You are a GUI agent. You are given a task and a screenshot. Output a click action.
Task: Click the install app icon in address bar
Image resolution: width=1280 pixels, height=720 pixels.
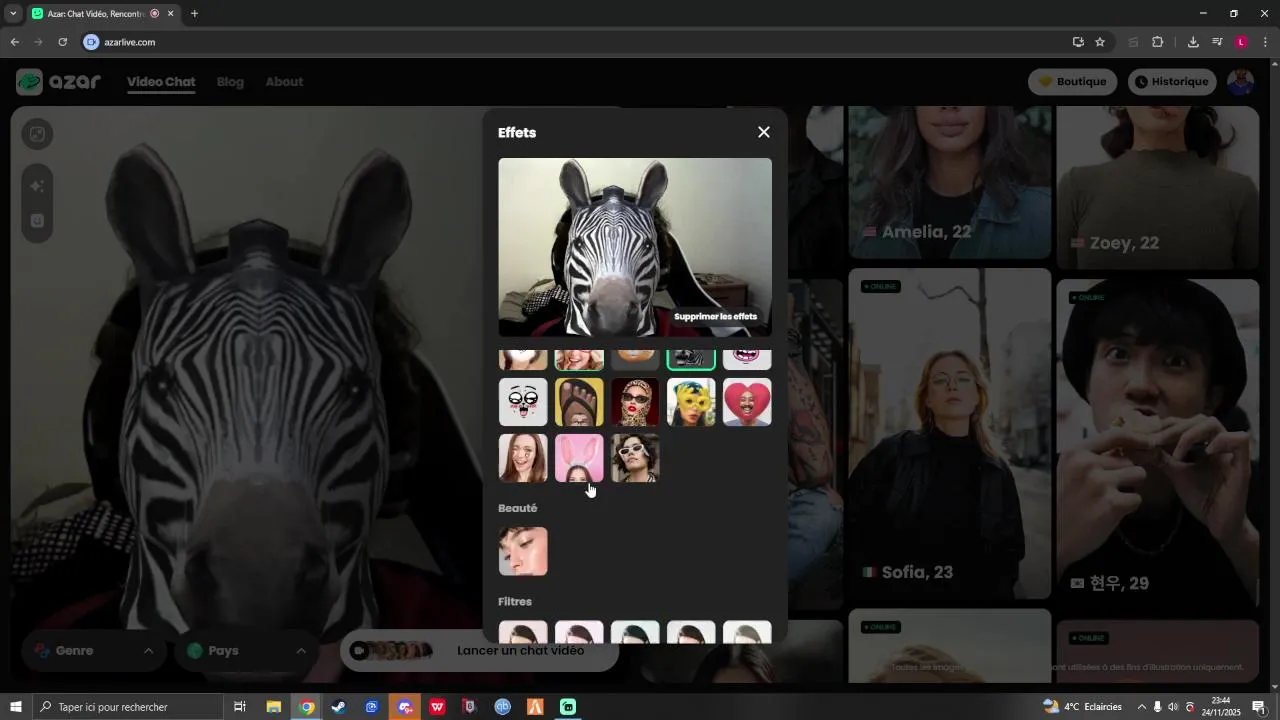(1078, 42)
